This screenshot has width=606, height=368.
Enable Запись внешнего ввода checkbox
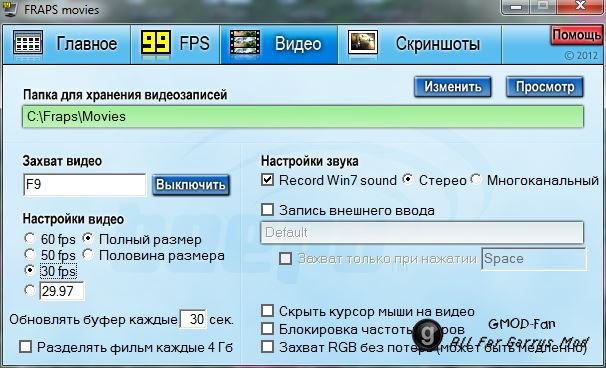(267, 210)
